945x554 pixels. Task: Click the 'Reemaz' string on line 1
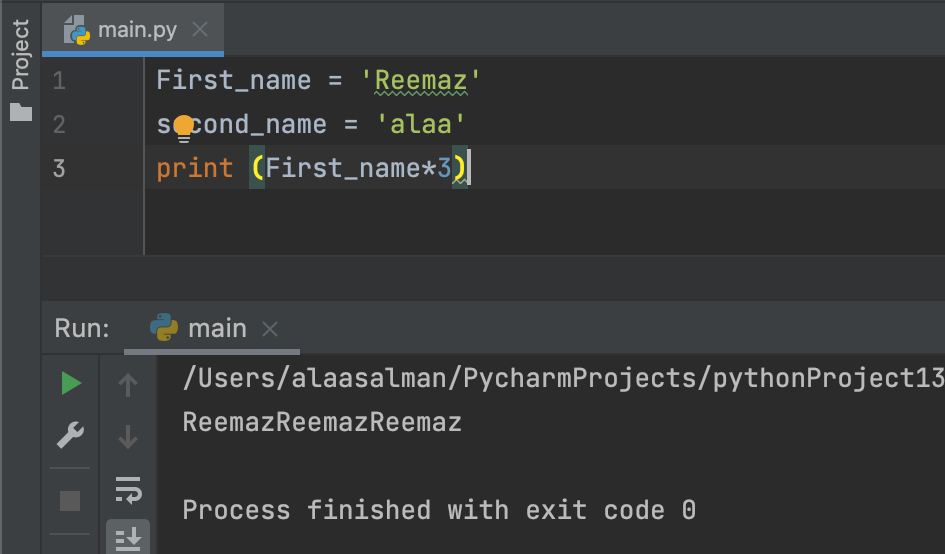(421, 81)
